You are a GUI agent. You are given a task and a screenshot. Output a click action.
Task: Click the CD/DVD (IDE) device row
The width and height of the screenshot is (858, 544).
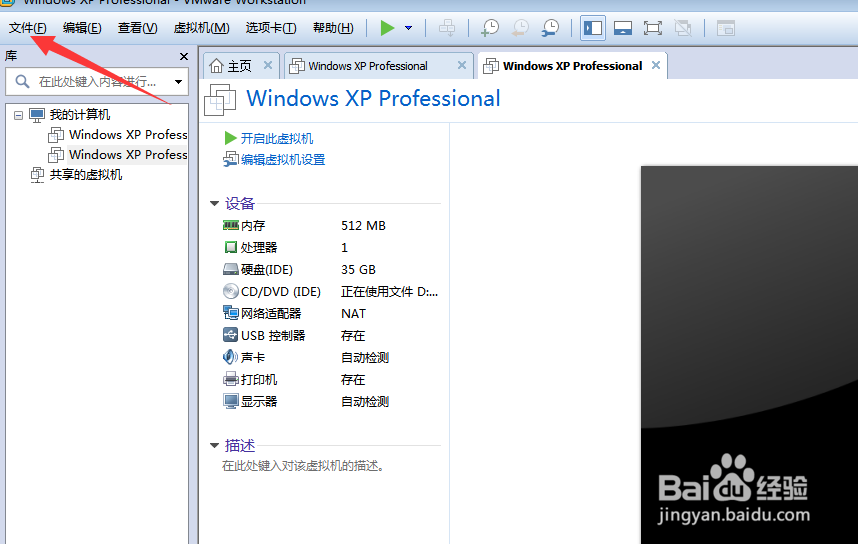click(331, 292)
